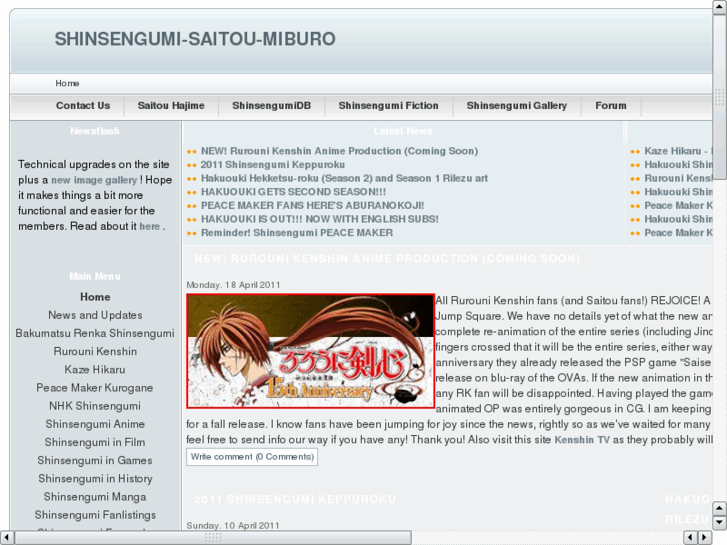Click the vertical scrollbar up arrow
Screen dimensions: 727x545
point(720,7)
